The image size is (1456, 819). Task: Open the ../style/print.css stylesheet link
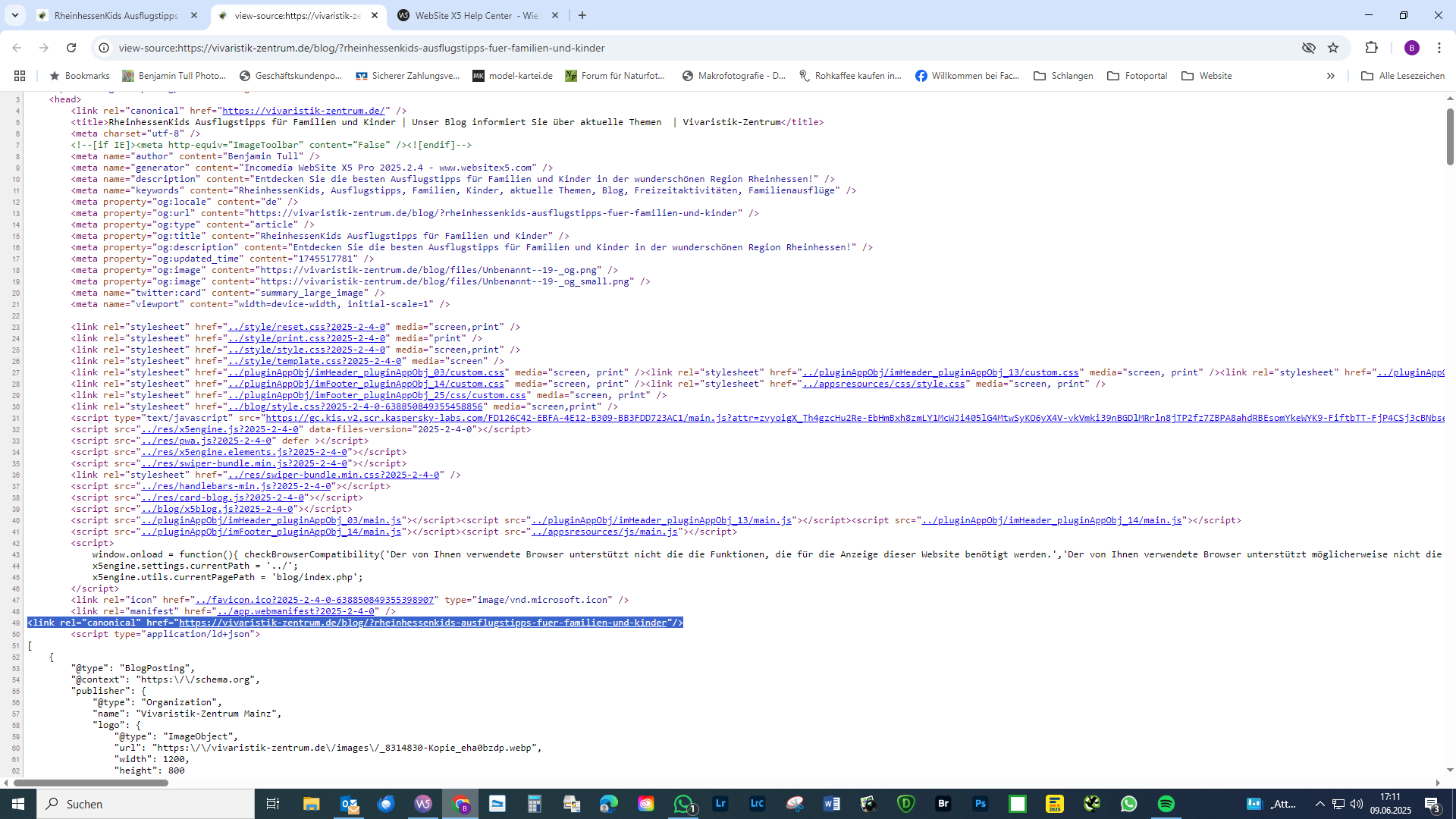[306, 338]
